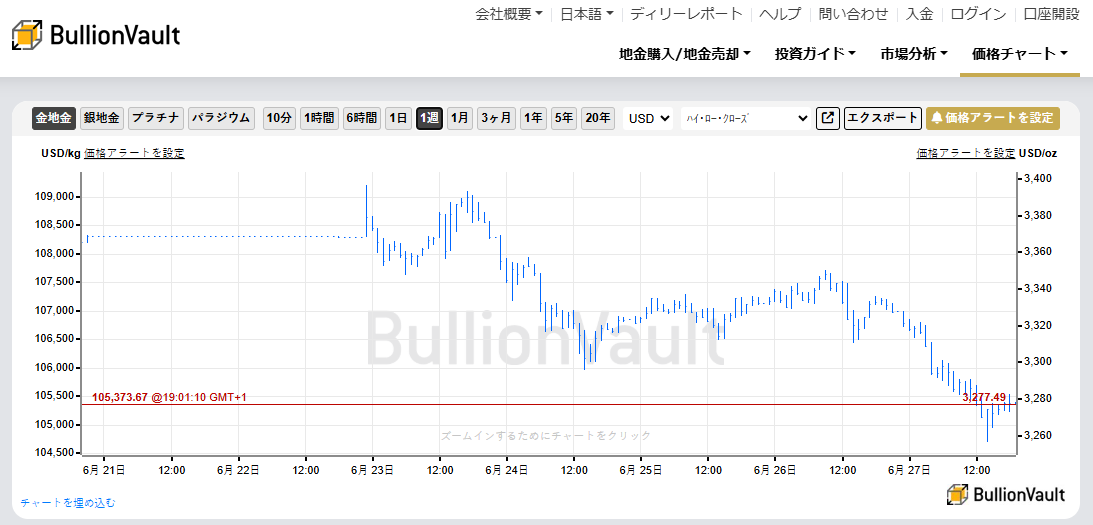This screenshot has height=525, width=1093.
Task: Click the USD/kg axis unit label
Action: point(61,153)
